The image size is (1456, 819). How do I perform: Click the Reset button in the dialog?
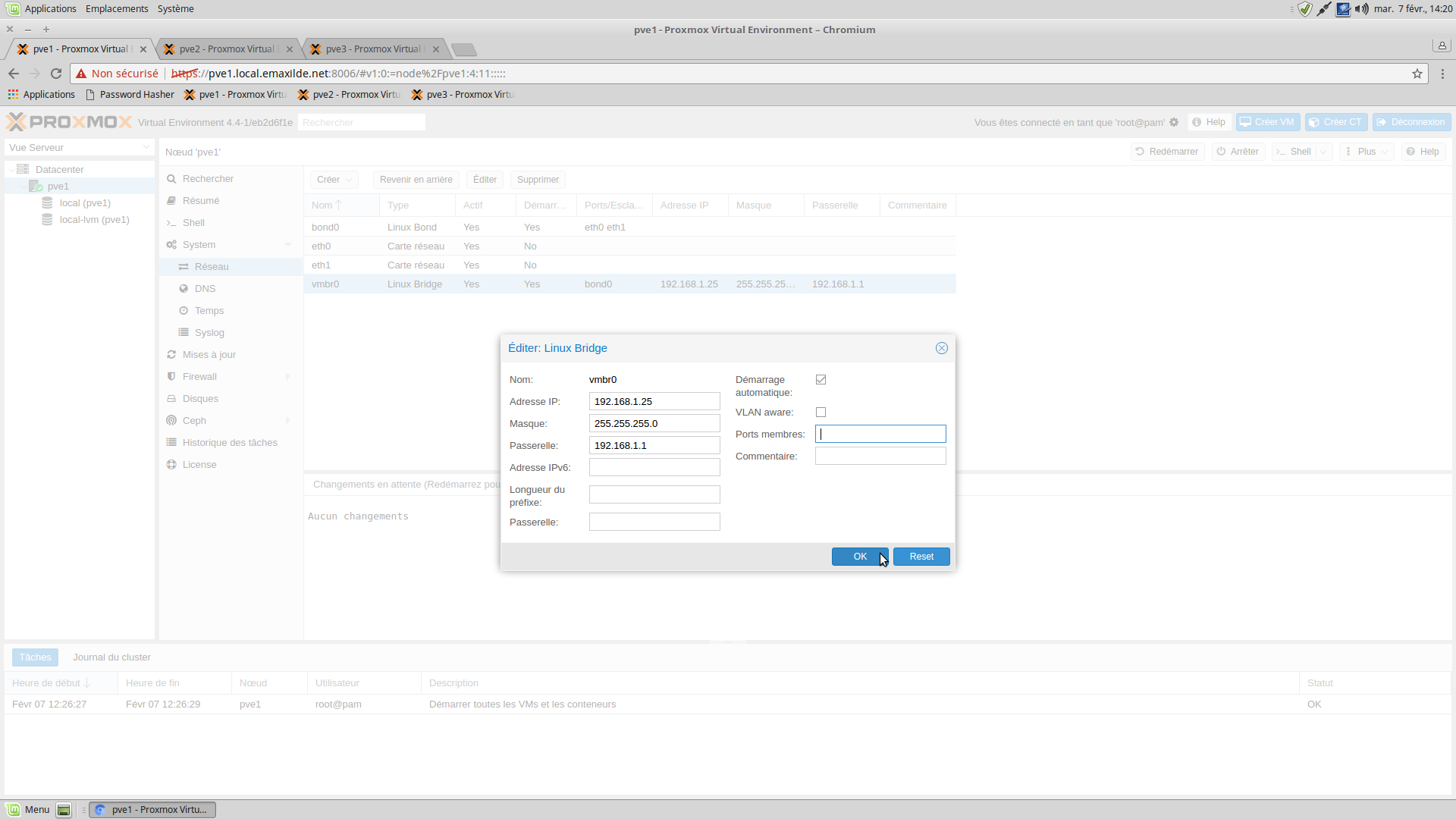[921, 557]
